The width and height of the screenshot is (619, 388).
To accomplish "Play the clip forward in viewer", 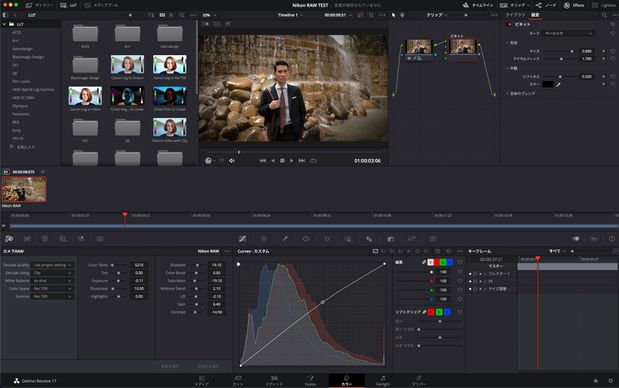I will [291, 161].
